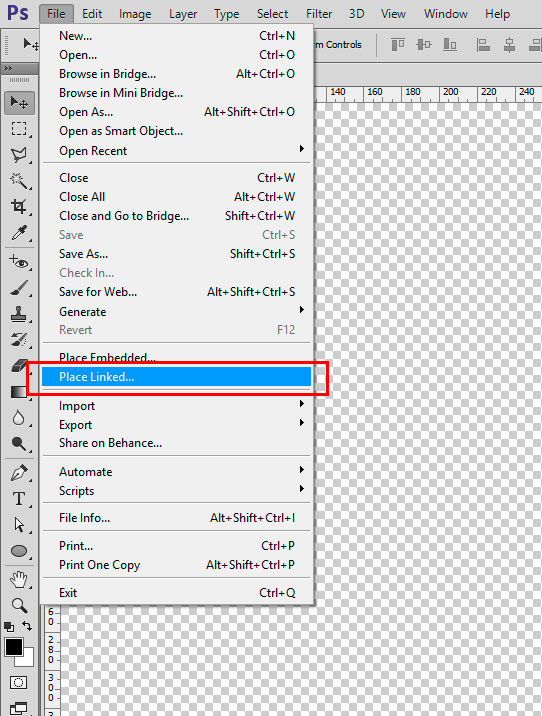The width and height of the screenshot is (542, 716).
Task: Open the white background color swatch
Action: pos(27,660)
